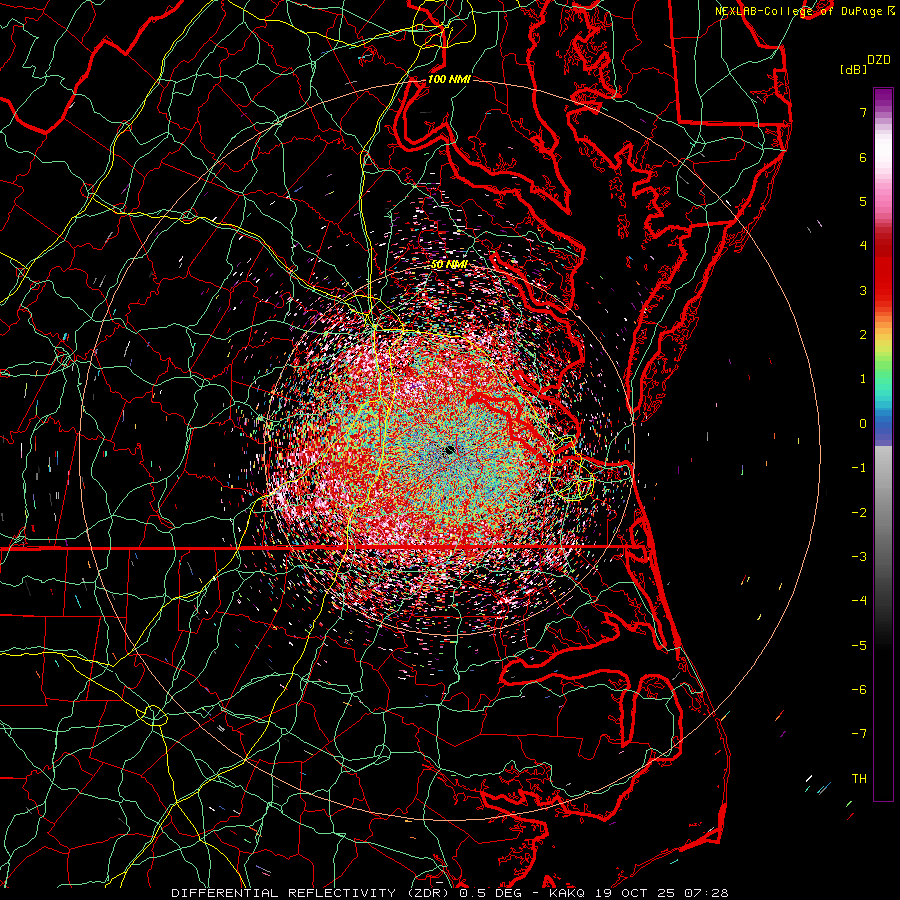Click the ZDR color scale bar
The width and height of the screenshot is (900, 900).
(883, 444)
